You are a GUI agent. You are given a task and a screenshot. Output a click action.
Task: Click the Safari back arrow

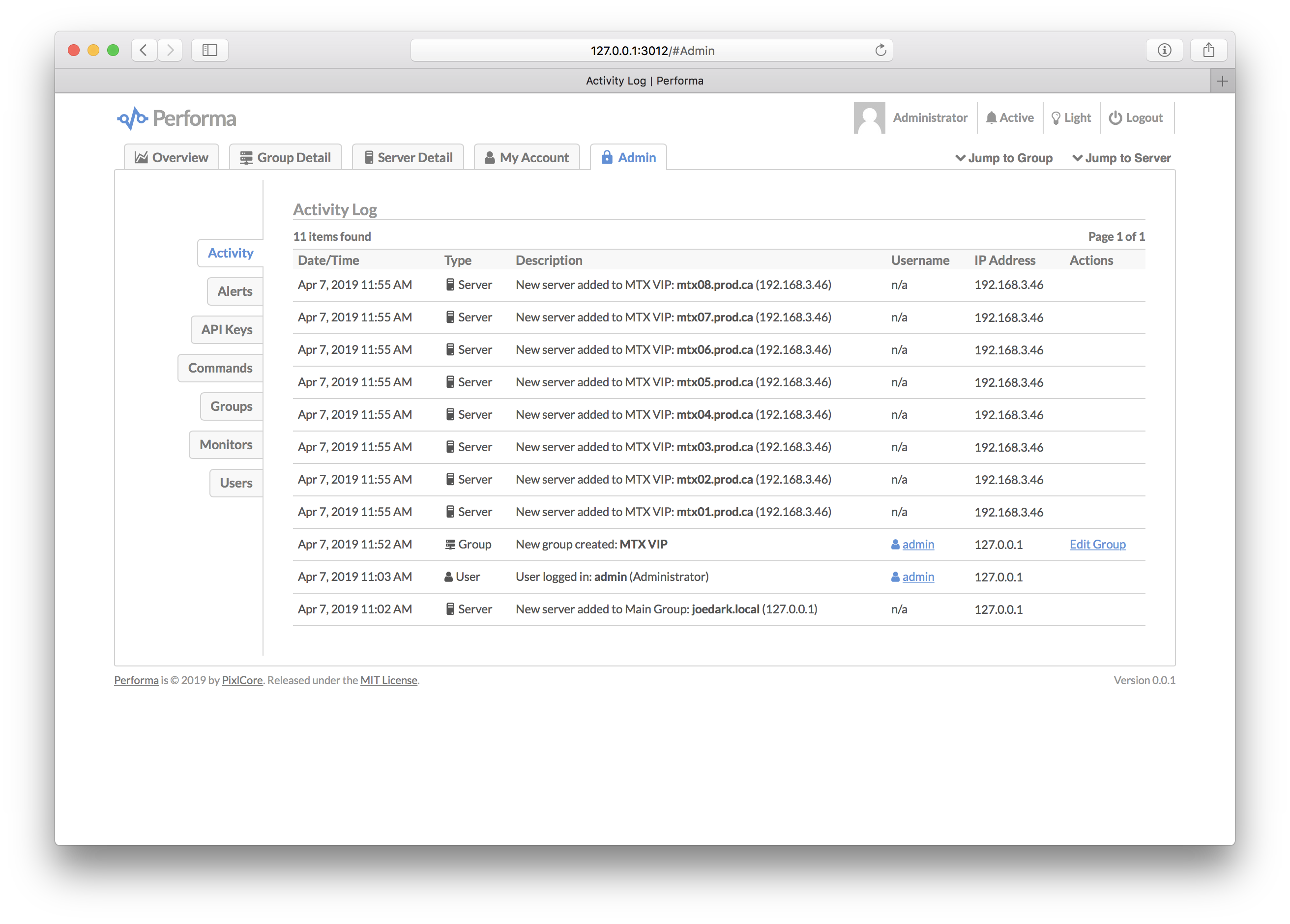click(144, 50)
